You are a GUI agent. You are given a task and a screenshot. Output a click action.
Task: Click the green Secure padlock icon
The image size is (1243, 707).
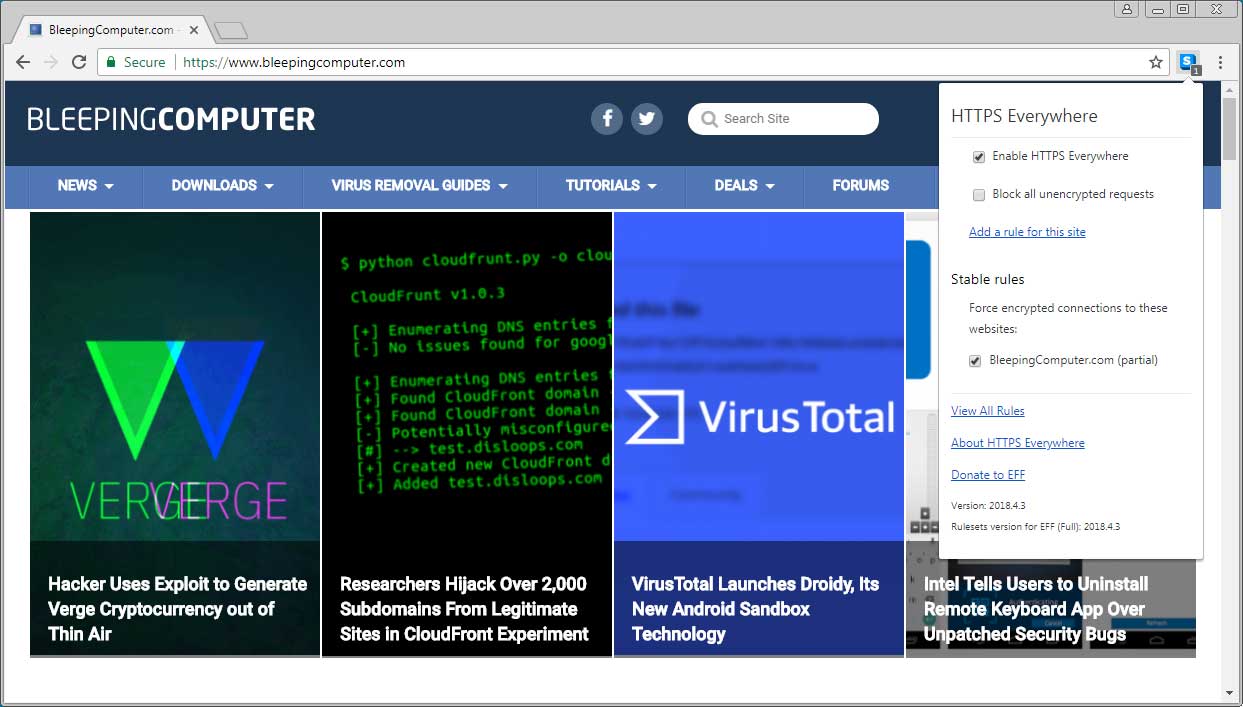[112, 63]
